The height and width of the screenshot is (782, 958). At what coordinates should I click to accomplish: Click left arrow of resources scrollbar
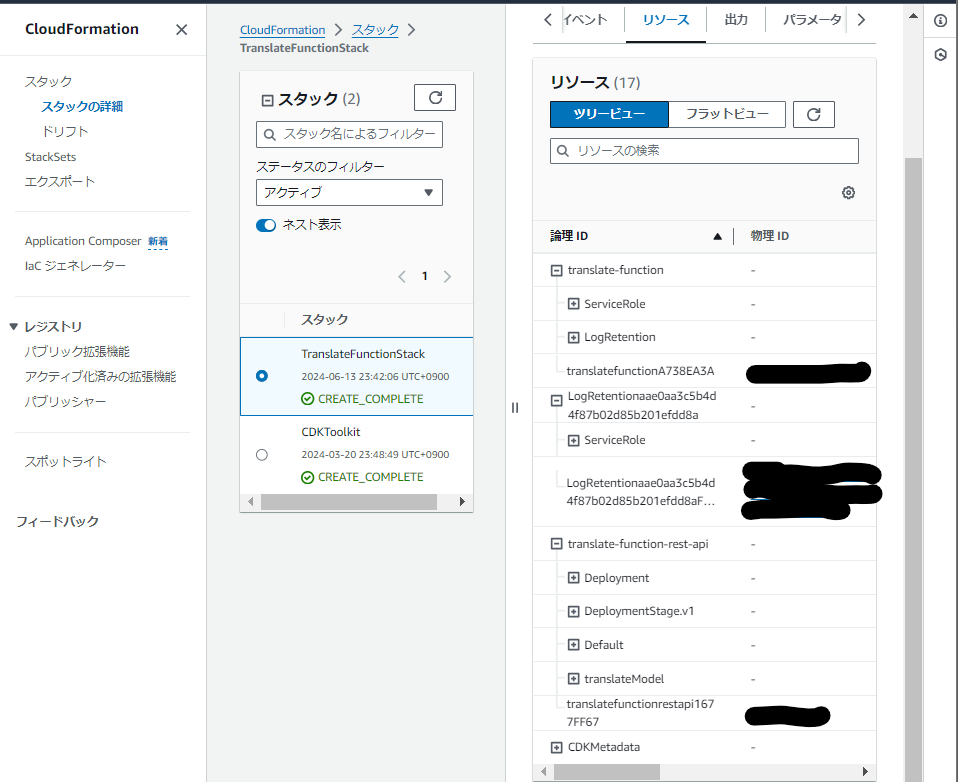click(x=544, y=772)
